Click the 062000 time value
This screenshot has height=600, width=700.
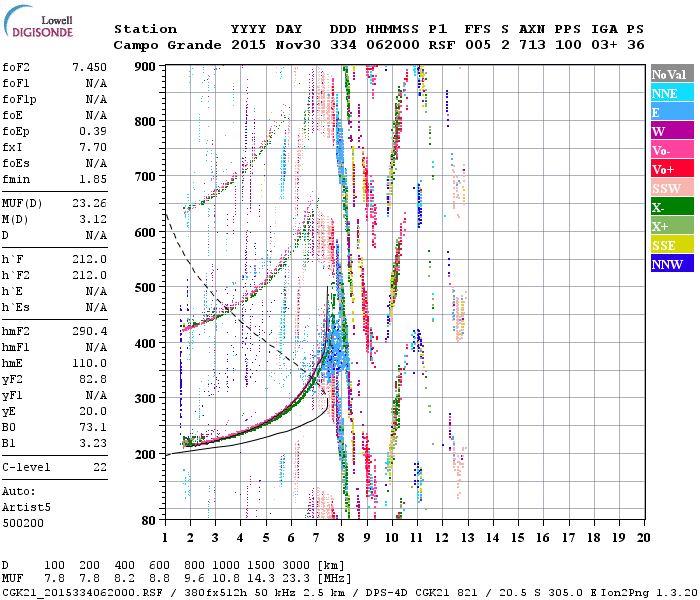click(x=393, y=45)
